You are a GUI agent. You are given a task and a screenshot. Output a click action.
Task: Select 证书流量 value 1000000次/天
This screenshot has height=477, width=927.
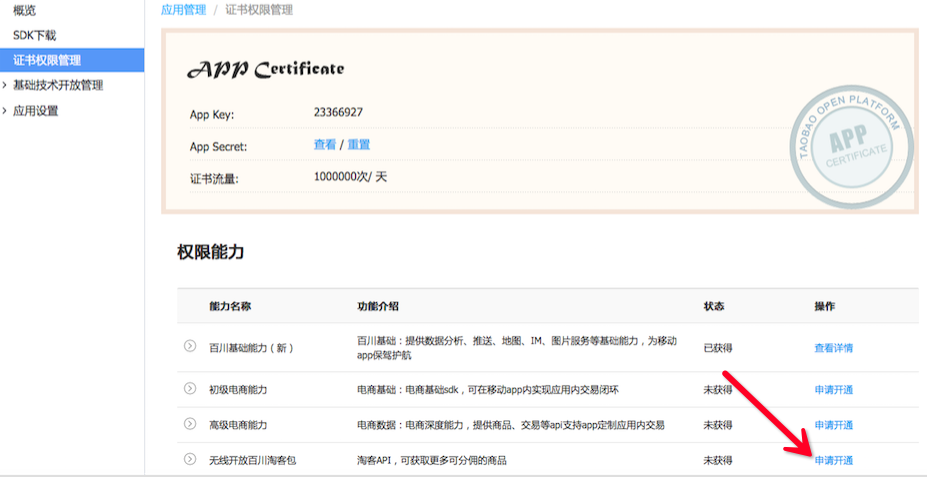tap(350, 177)
